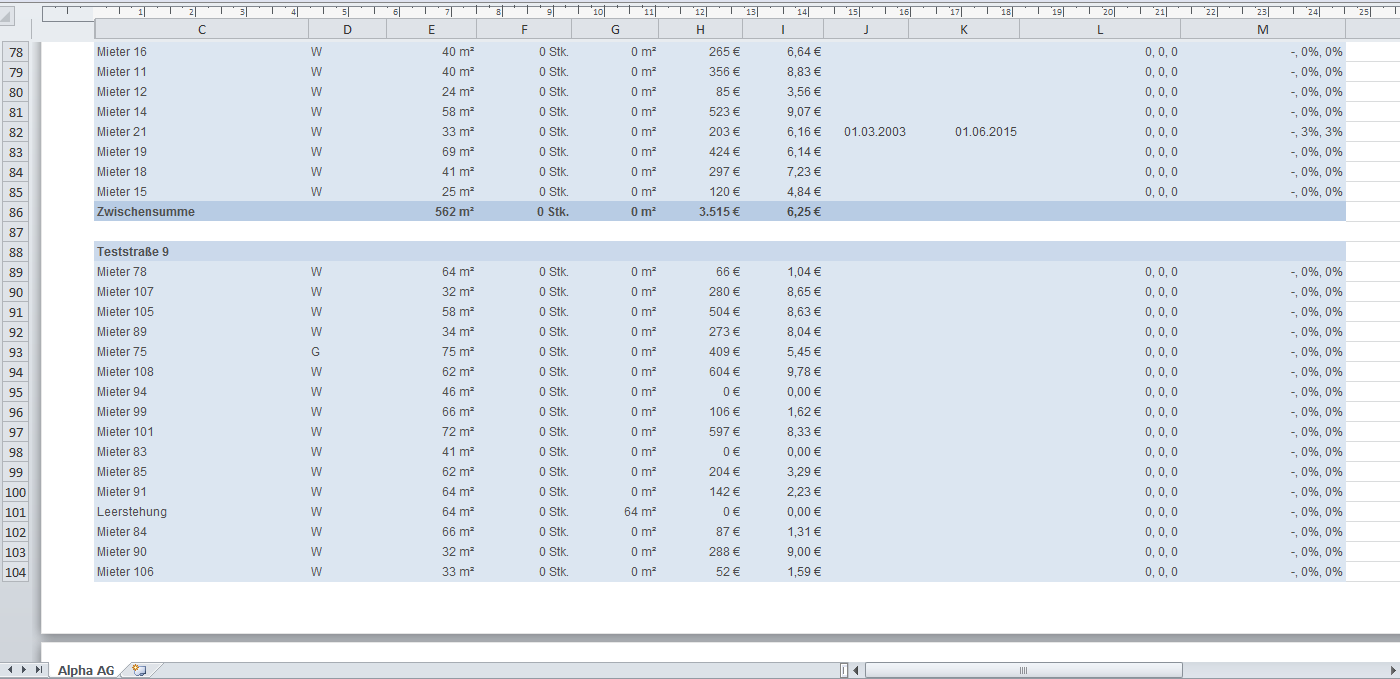This screenshot has height=679, width=1400.
Task: Select column G header
Action: pos(615,30)
